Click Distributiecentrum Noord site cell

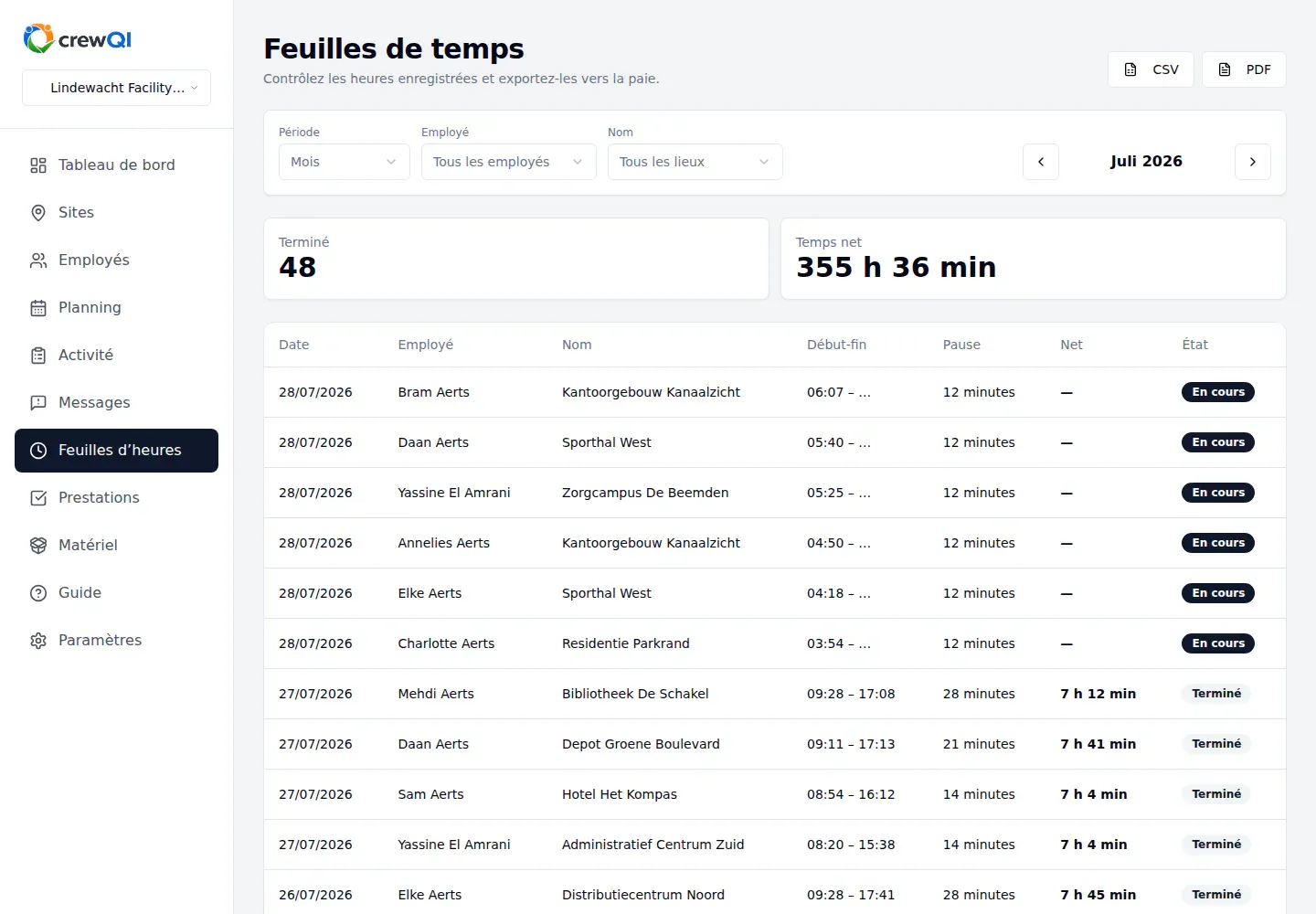pyautogui.click(x=643, y=895)
